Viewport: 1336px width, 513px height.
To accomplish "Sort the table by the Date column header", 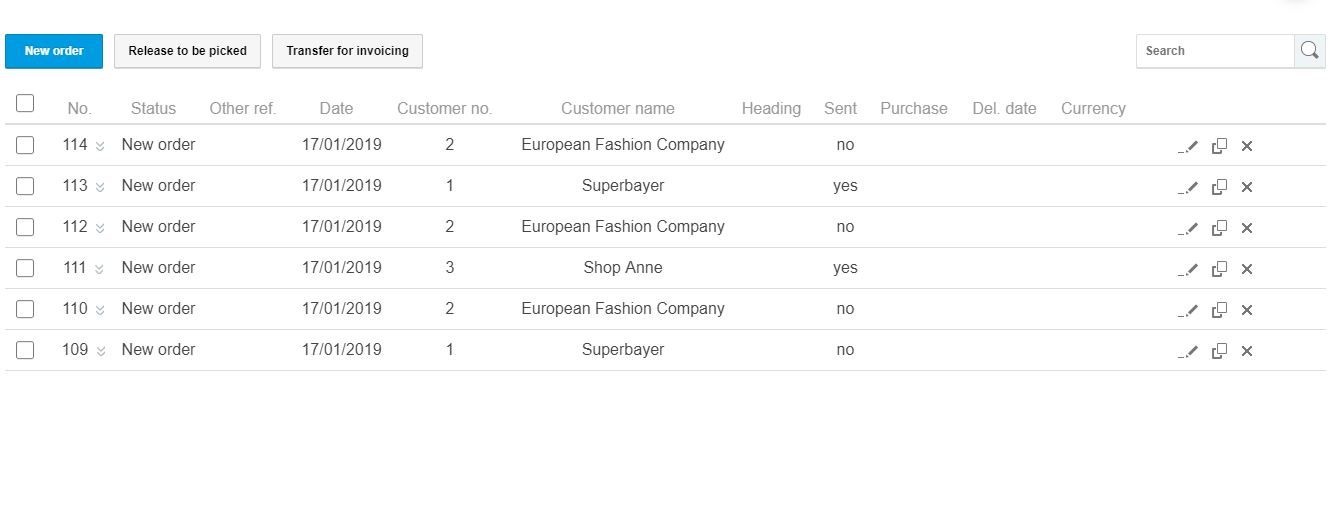I will (x=336, y=109).
